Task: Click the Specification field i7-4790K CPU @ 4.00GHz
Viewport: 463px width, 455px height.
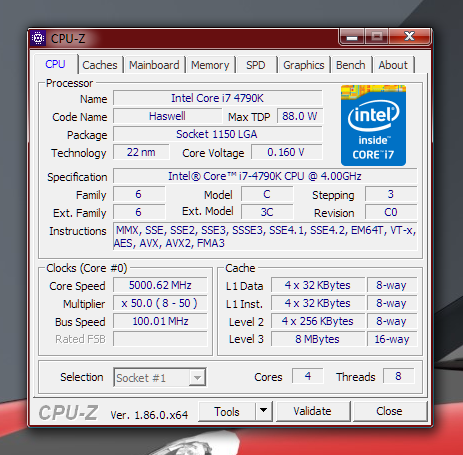Action: [265, 176]
